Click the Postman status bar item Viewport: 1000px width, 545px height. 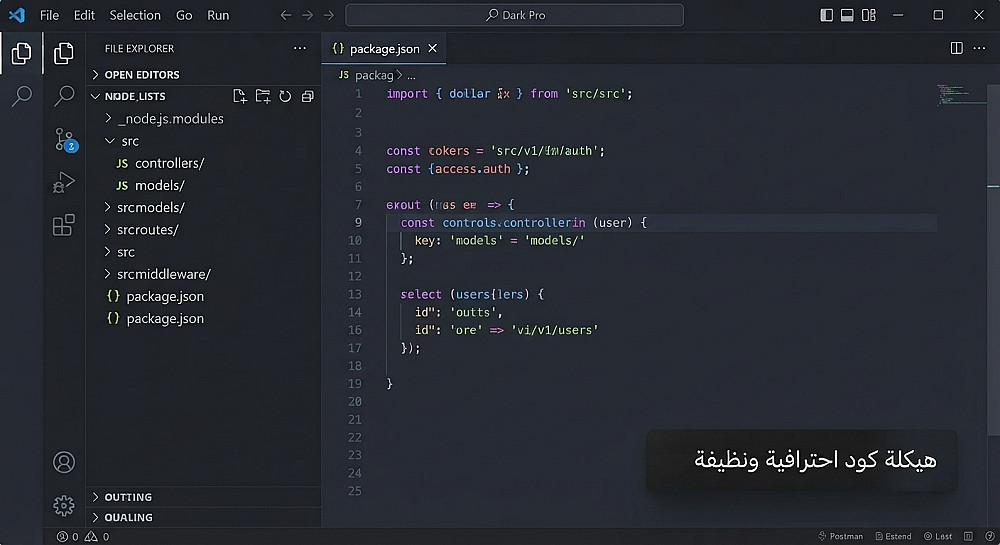[841, 536]
